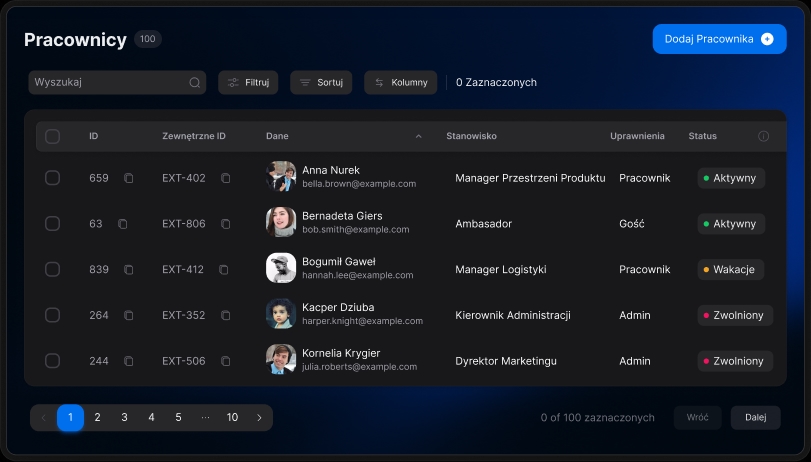Click email bella.brown@example.com
The width and height of the screenshot is (811, 462).
click(359, 184)
